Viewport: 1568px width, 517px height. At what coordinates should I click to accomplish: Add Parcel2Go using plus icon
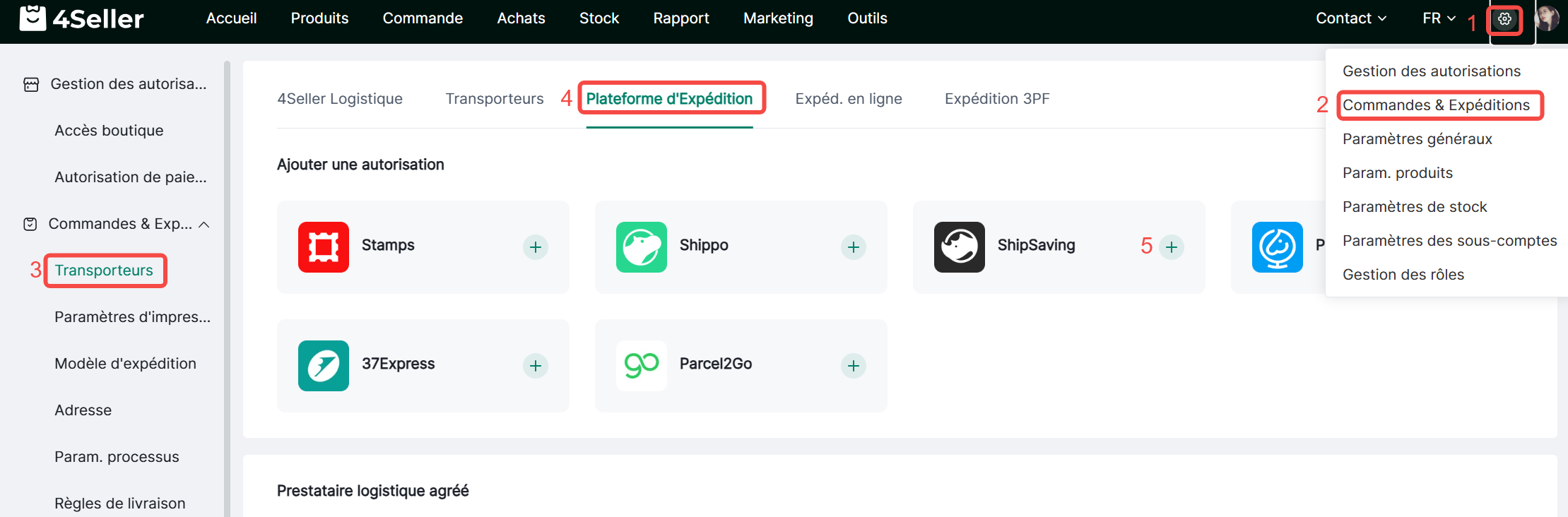(854, 366)
